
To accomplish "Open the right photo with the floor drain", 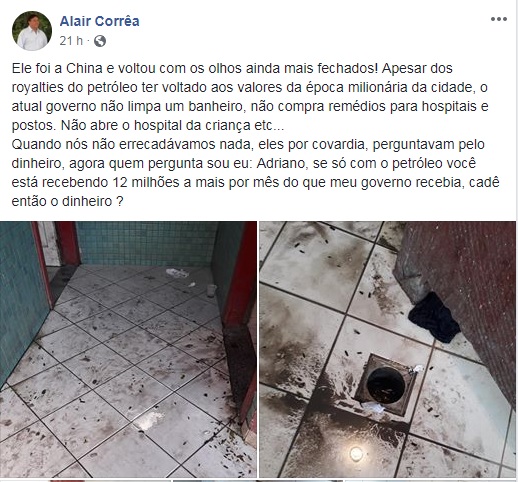I will (388, 349).
